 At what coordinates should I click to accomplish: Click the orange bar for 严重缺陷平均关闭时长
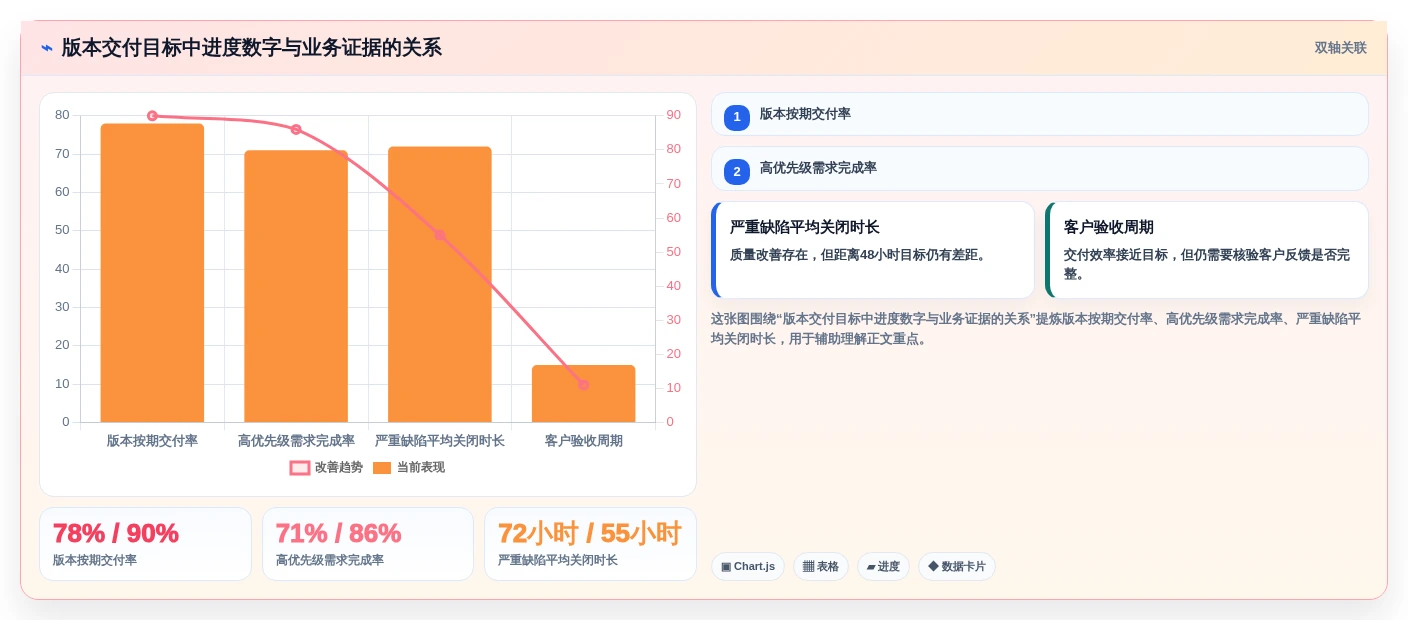(440, 284)
